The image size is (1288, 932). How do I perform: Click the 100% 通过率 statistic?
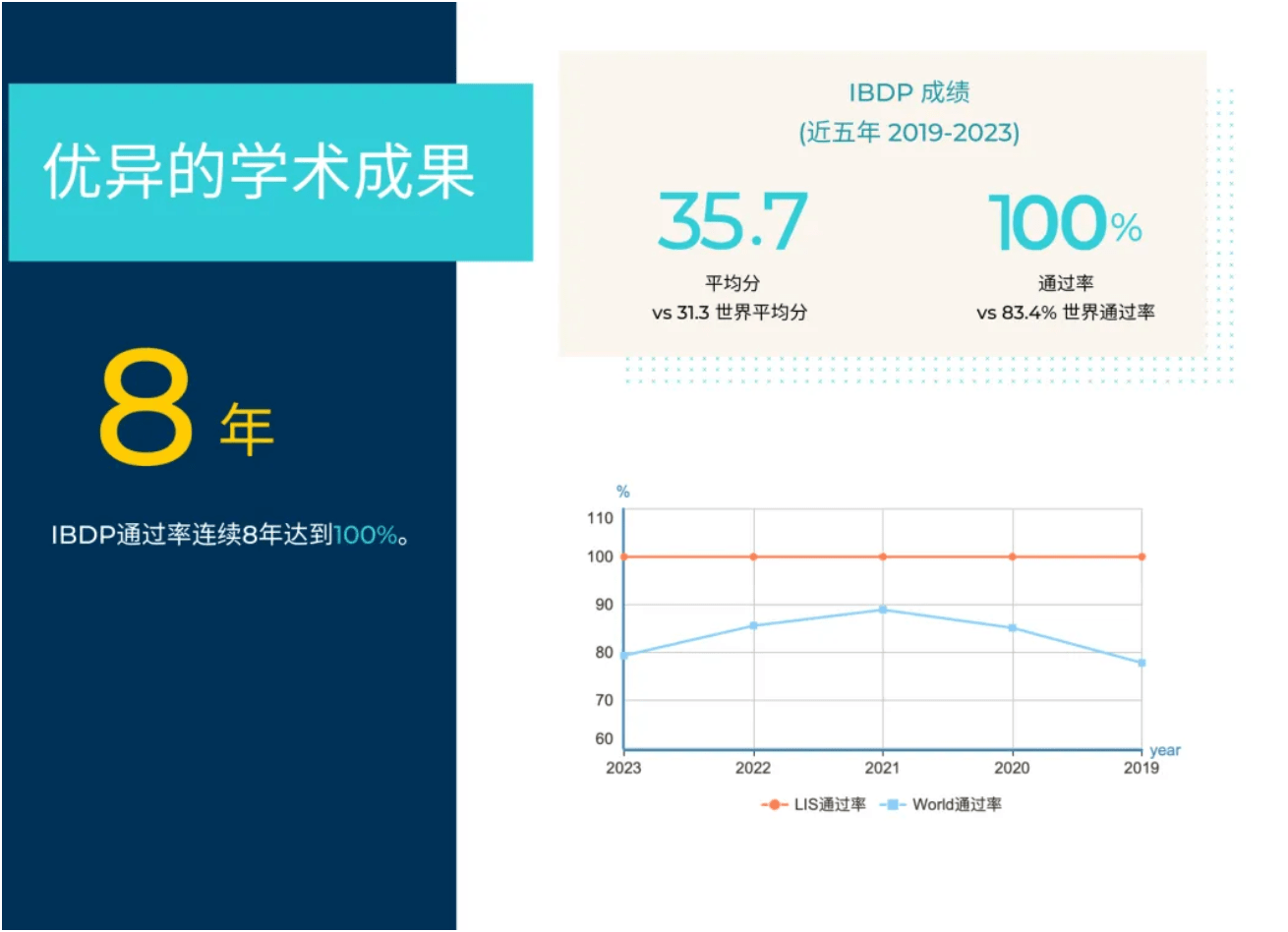(x=1064, y=224)
